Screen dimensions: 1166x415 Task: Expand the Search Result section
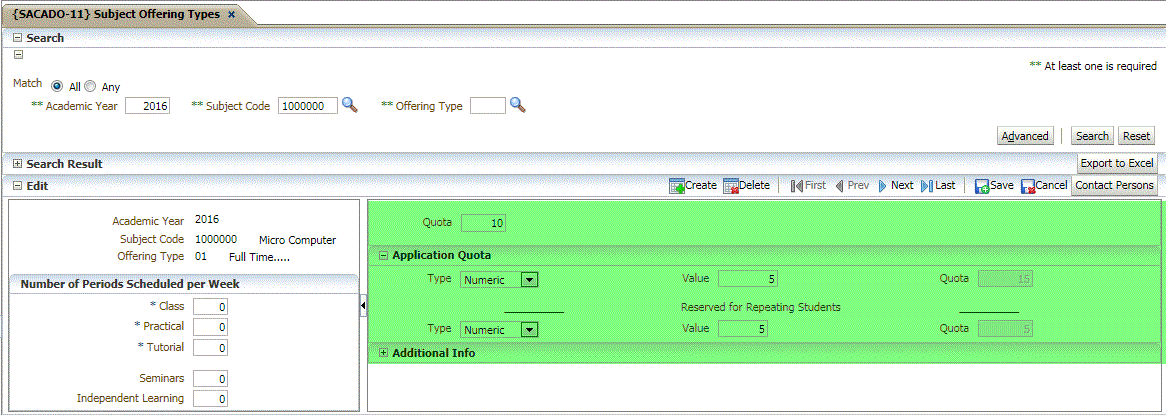17,163
